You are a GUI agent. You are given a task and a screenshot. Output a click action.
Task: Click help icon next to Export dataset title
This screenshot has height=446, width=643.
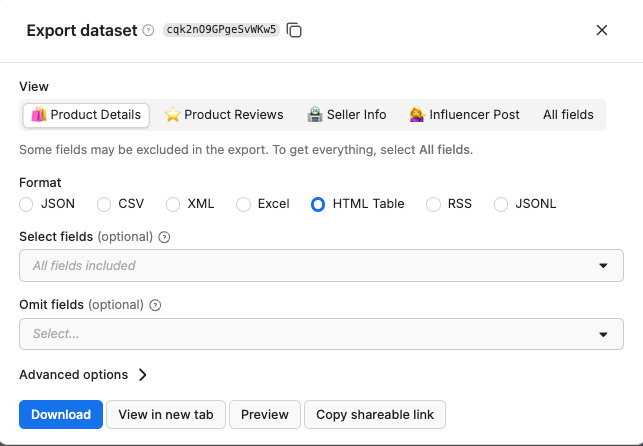(149, 31)
